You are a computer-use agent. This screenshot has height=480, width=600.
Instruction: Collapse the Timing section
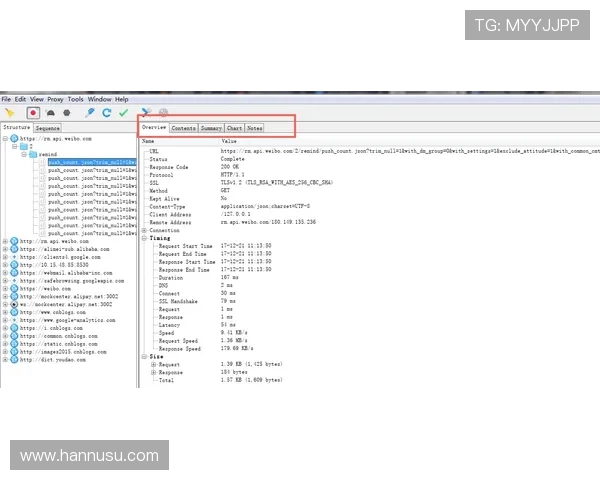pyautogui.click(x=144, y=238)
